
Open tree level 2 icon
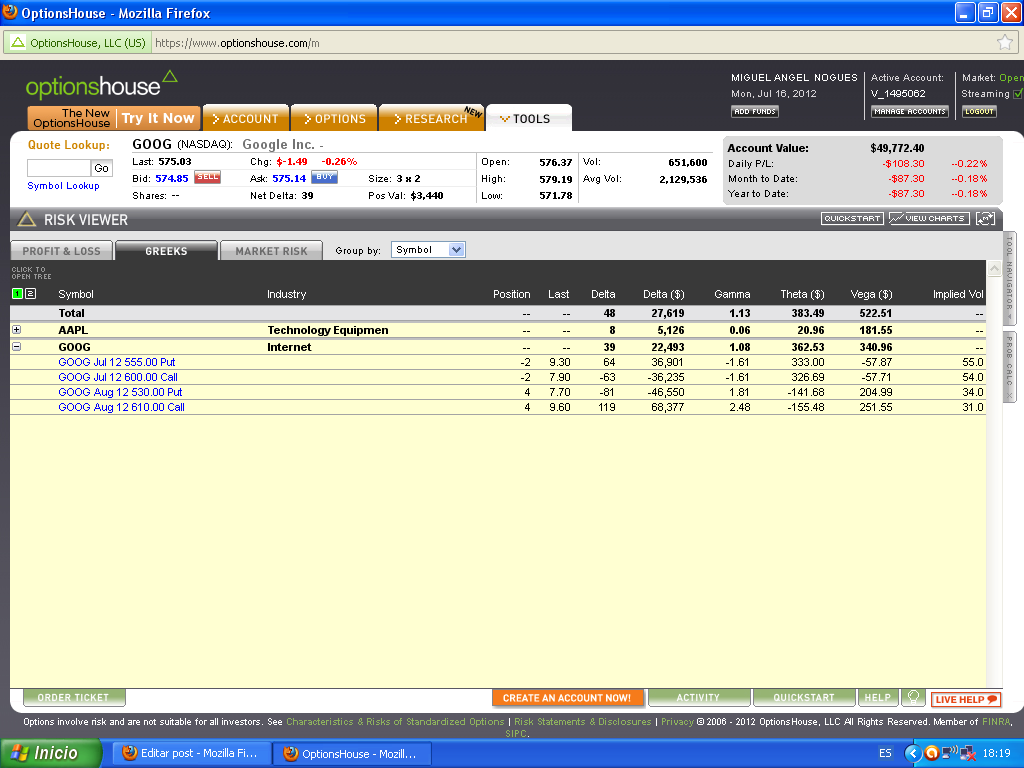coord(30,294)
